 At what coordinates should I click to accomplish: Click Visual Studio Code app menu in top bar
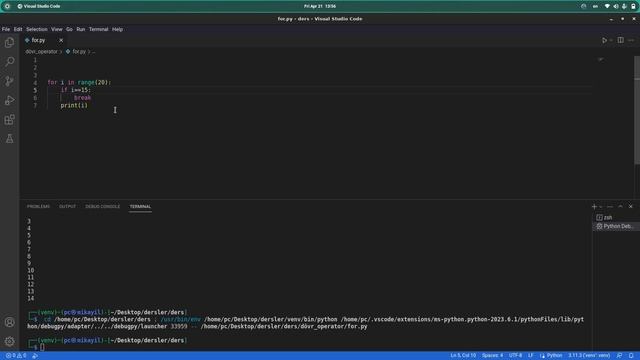pyautogui.click(x=39, y=6)
